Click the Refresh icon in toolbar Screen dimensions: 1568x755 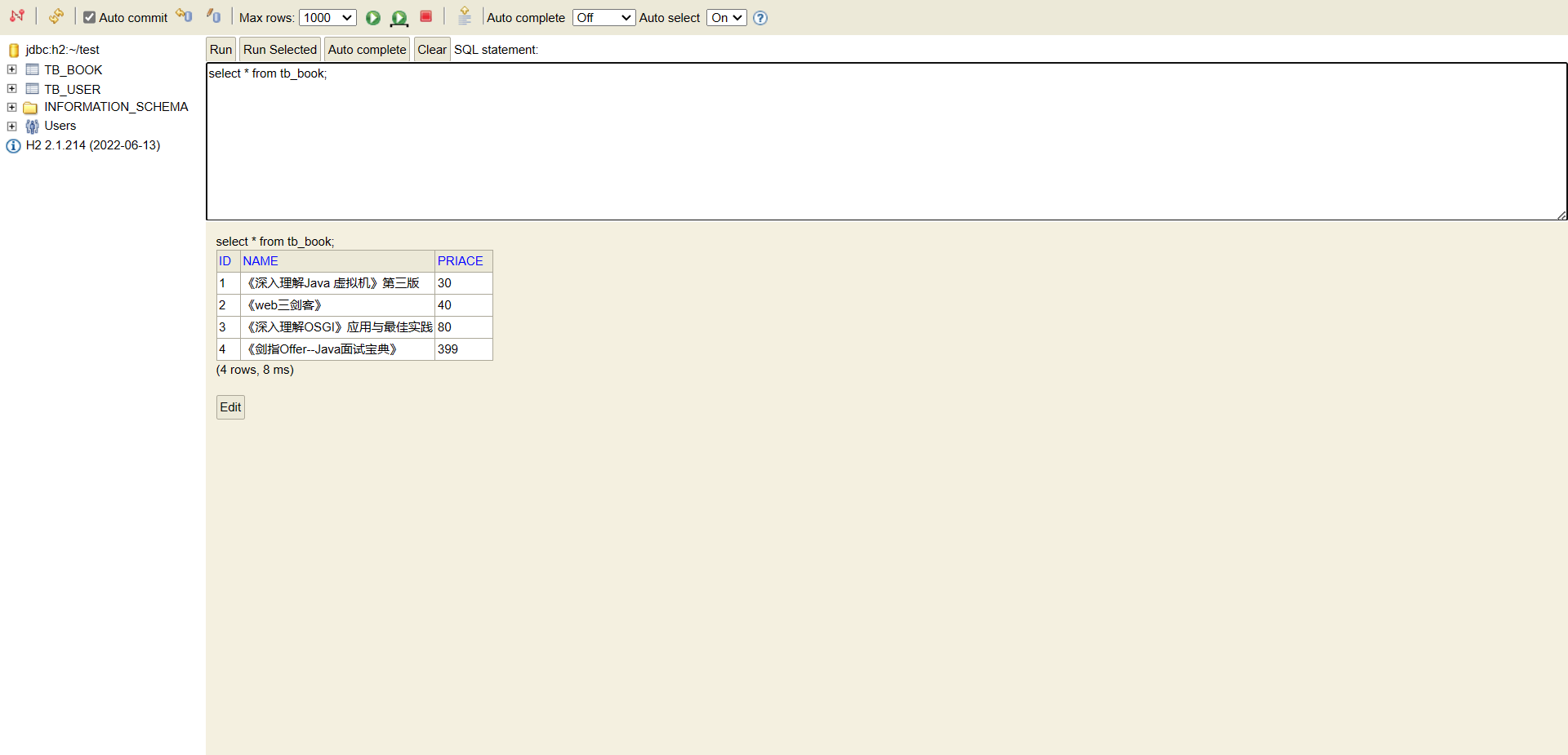coord(56,16)
